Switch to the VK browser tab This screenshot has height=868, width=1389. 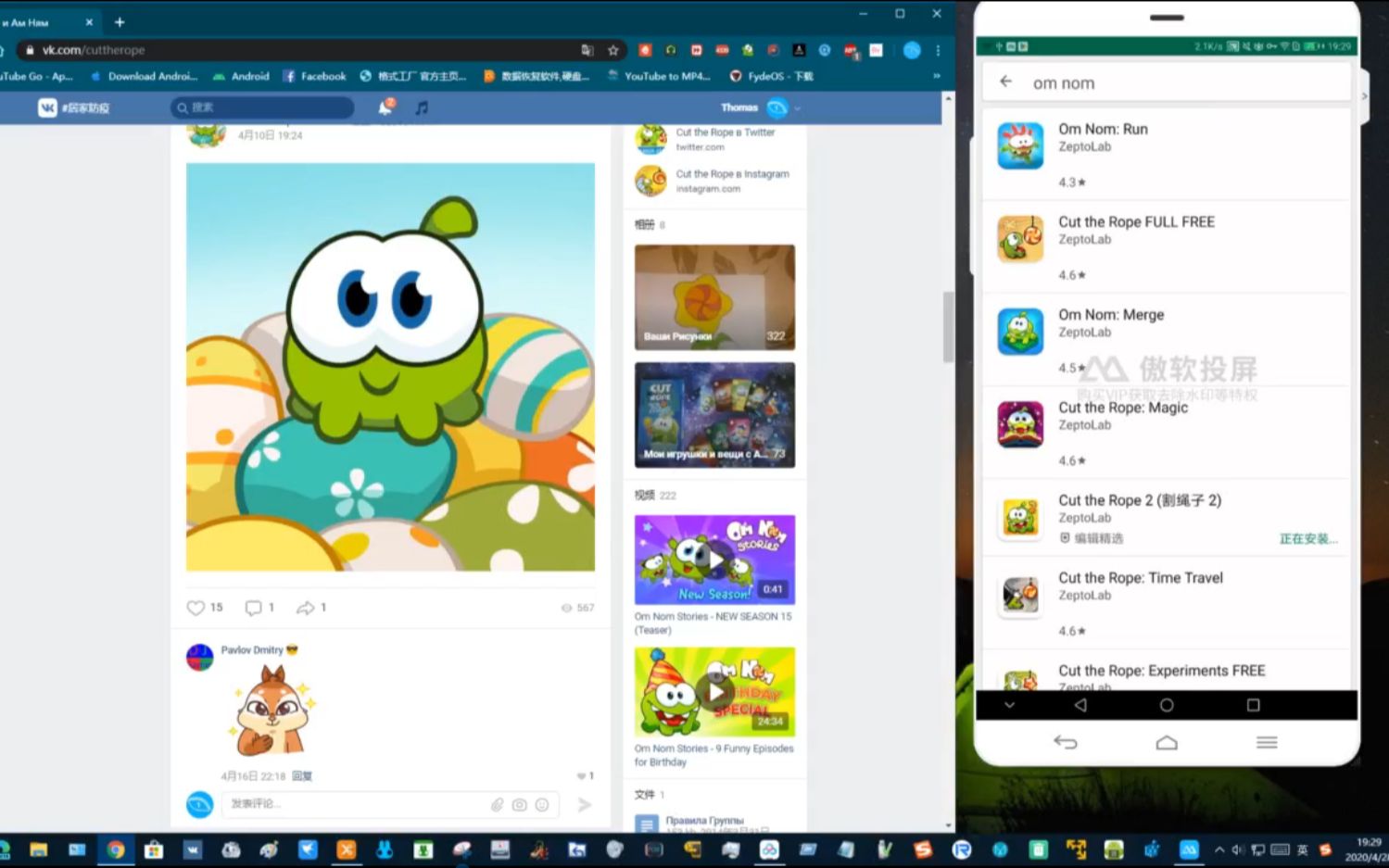click(x=46, y=22)
